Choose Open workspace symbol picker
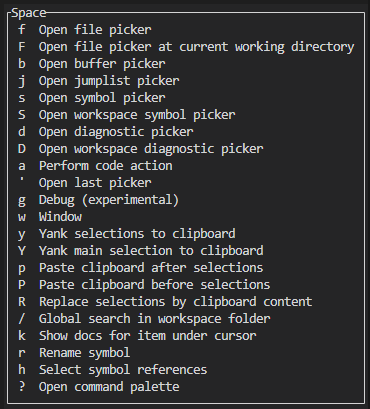This screenshot has height=409, width=370. (127, 115)
